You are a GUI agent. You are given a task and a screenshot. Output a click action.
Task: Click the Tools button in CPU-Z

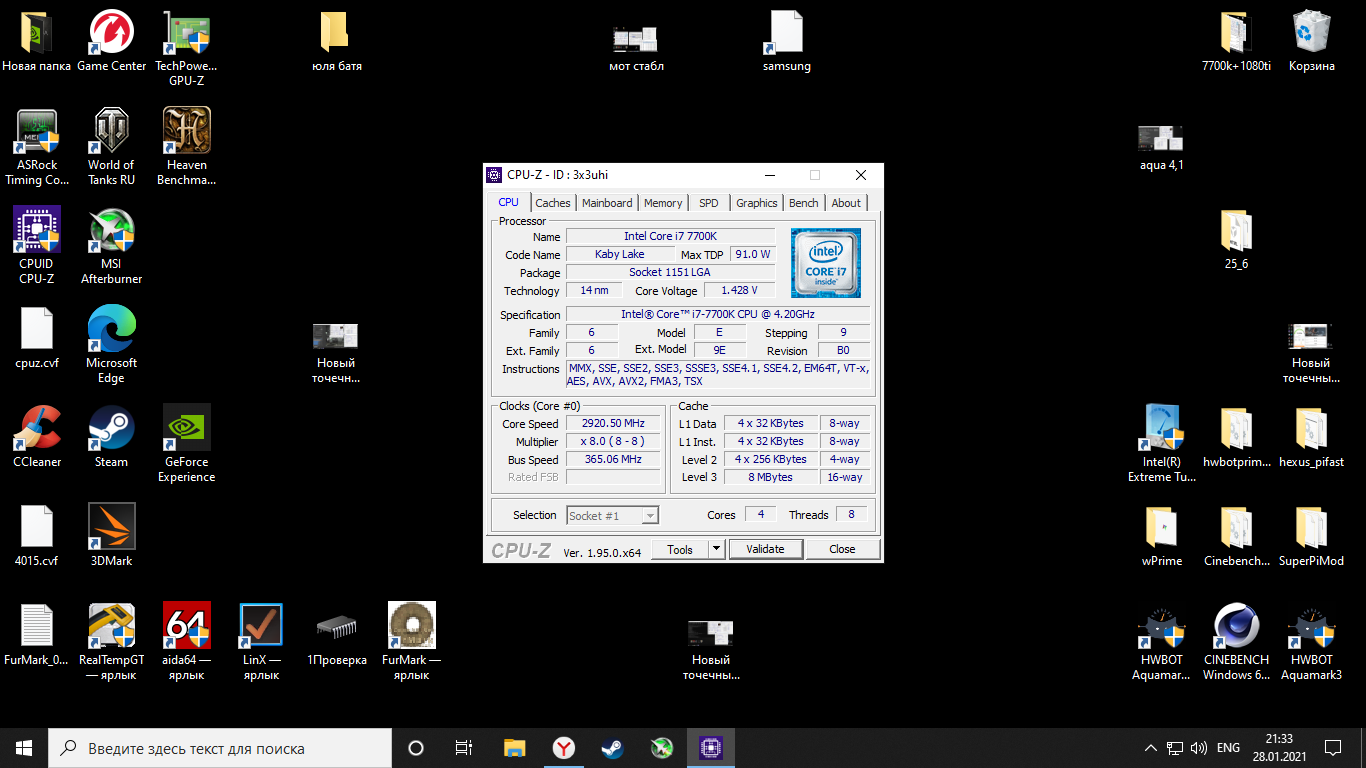[680, 549]
